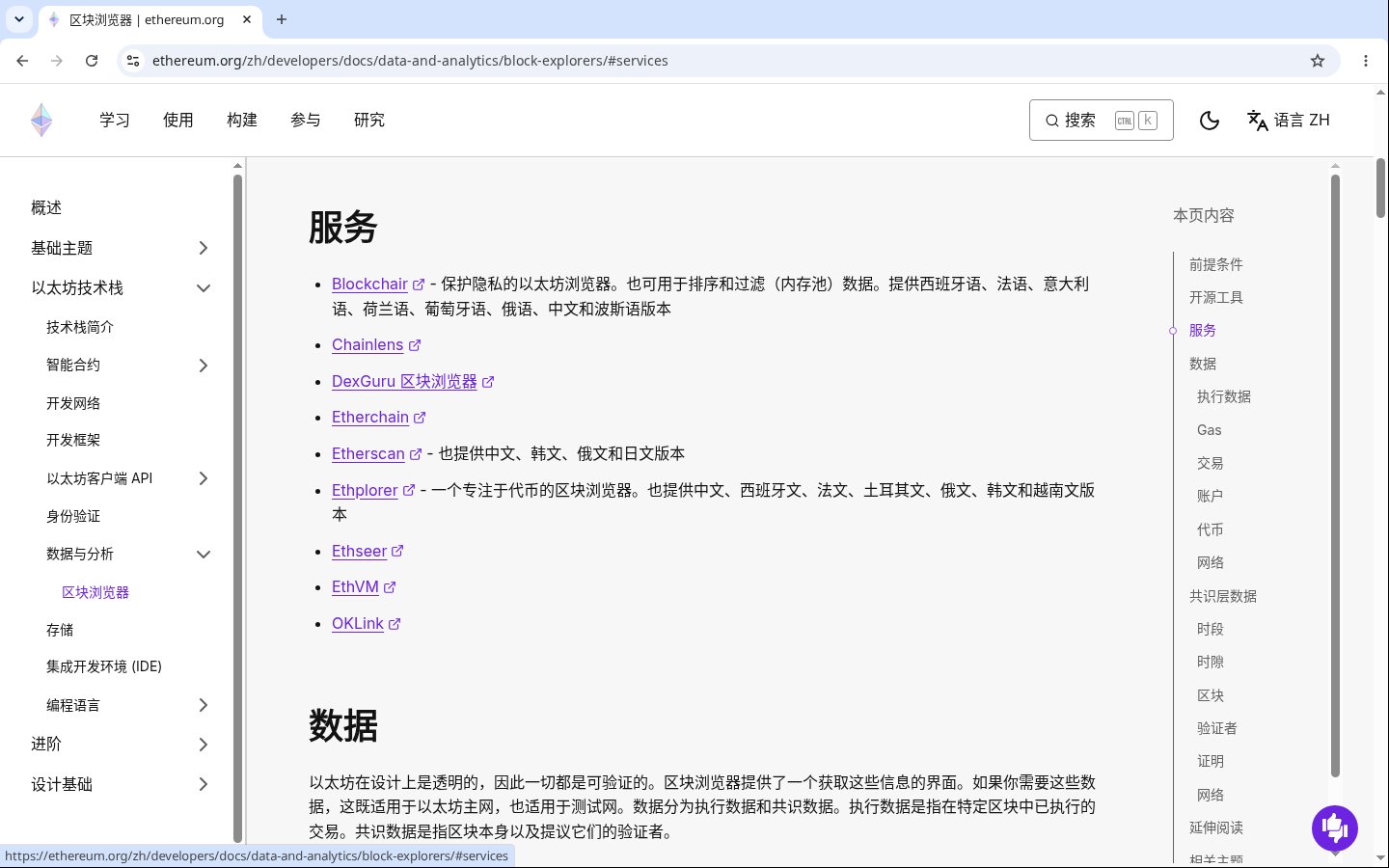Jump to 前提条件 in page contents
The image size is (1389, 868).
coord(1216,264)
